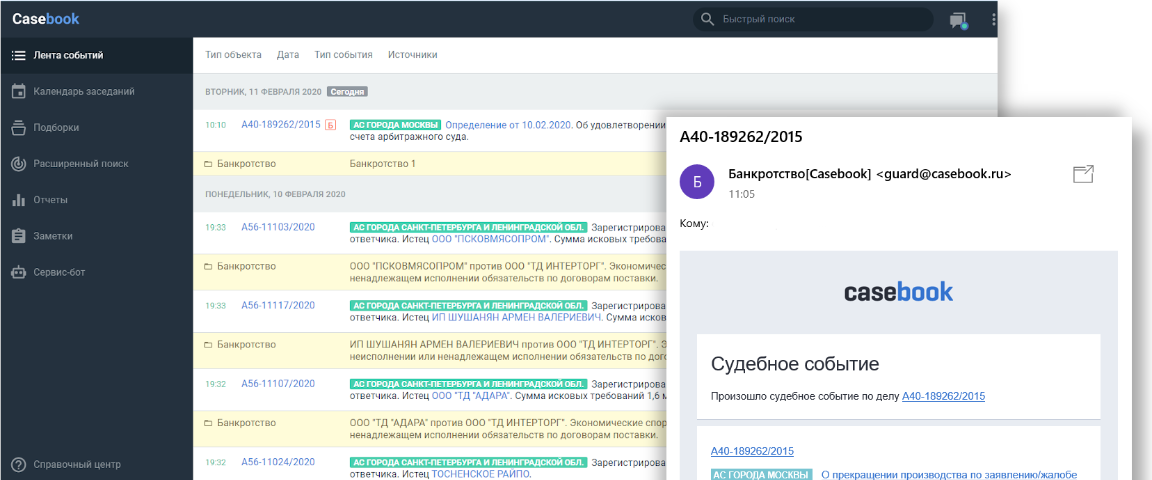The image size is (1152, 480).
Task: Open case A56-11107/2020
Action: [x=278, y=383]
